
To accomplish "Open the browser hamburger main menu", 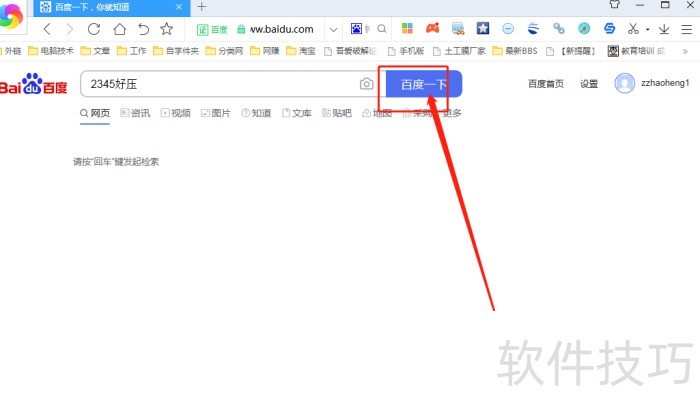I will coord(687,29).
